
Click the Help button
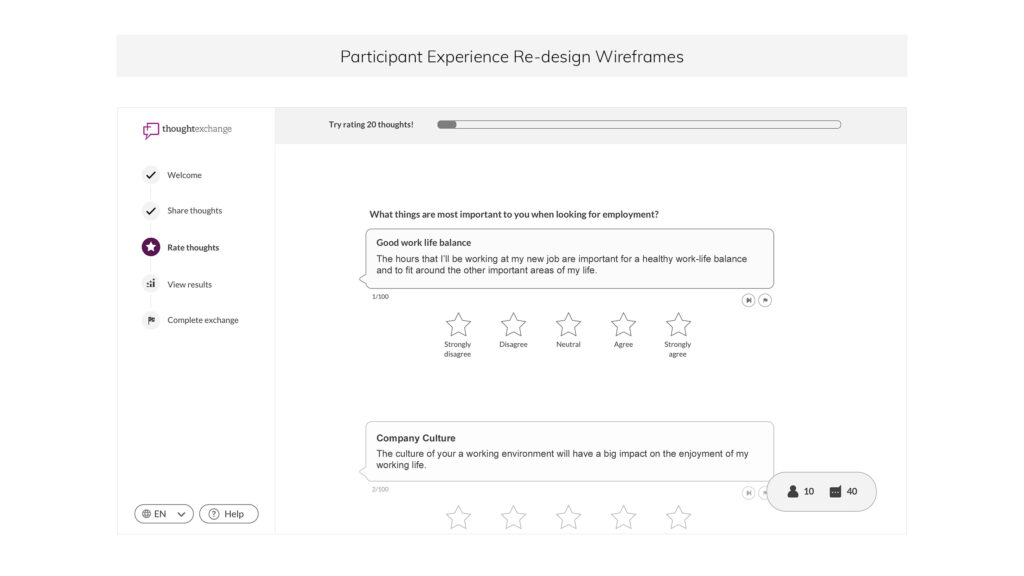tap(229, 514)
